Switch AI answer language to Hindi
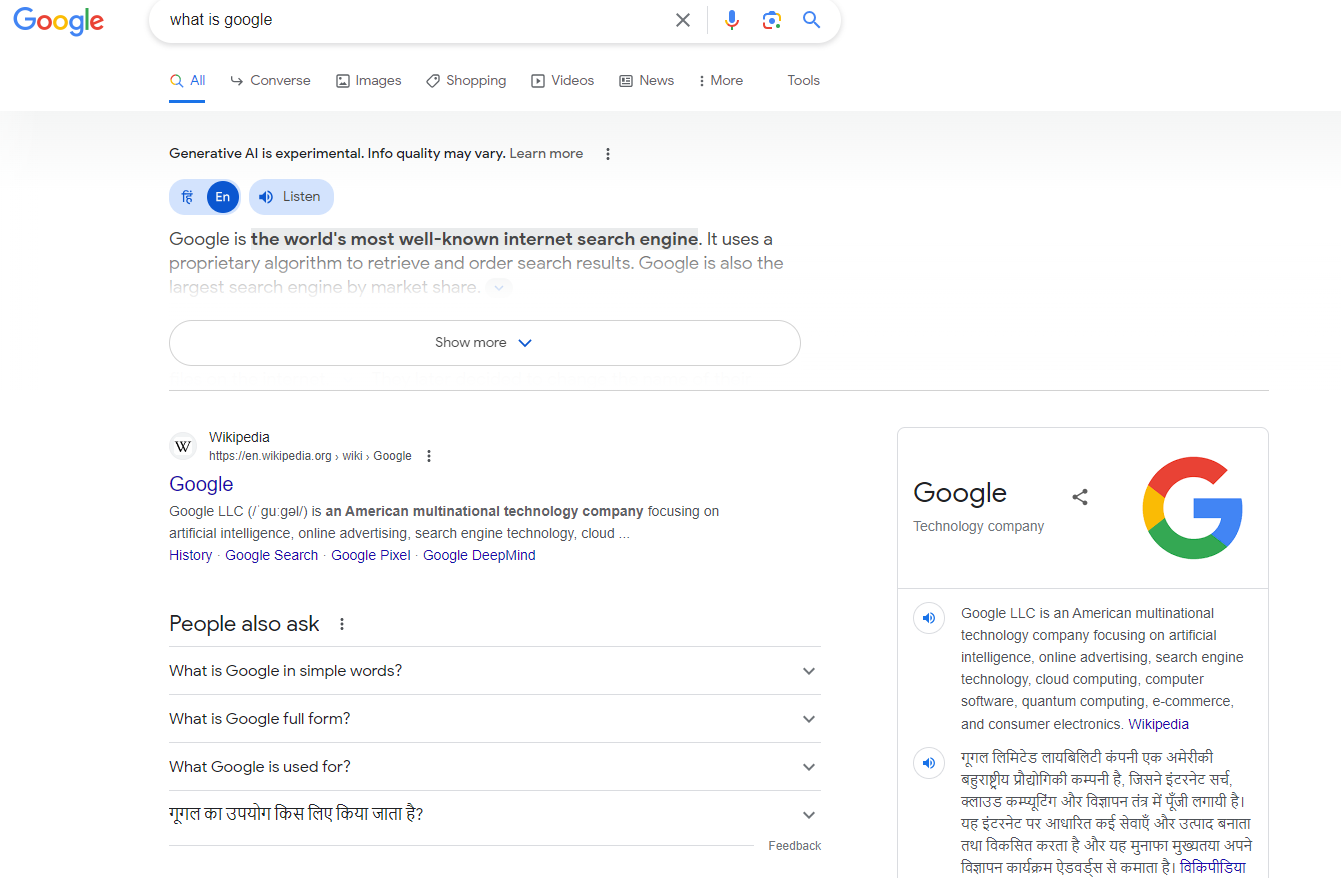 point(187,197)
